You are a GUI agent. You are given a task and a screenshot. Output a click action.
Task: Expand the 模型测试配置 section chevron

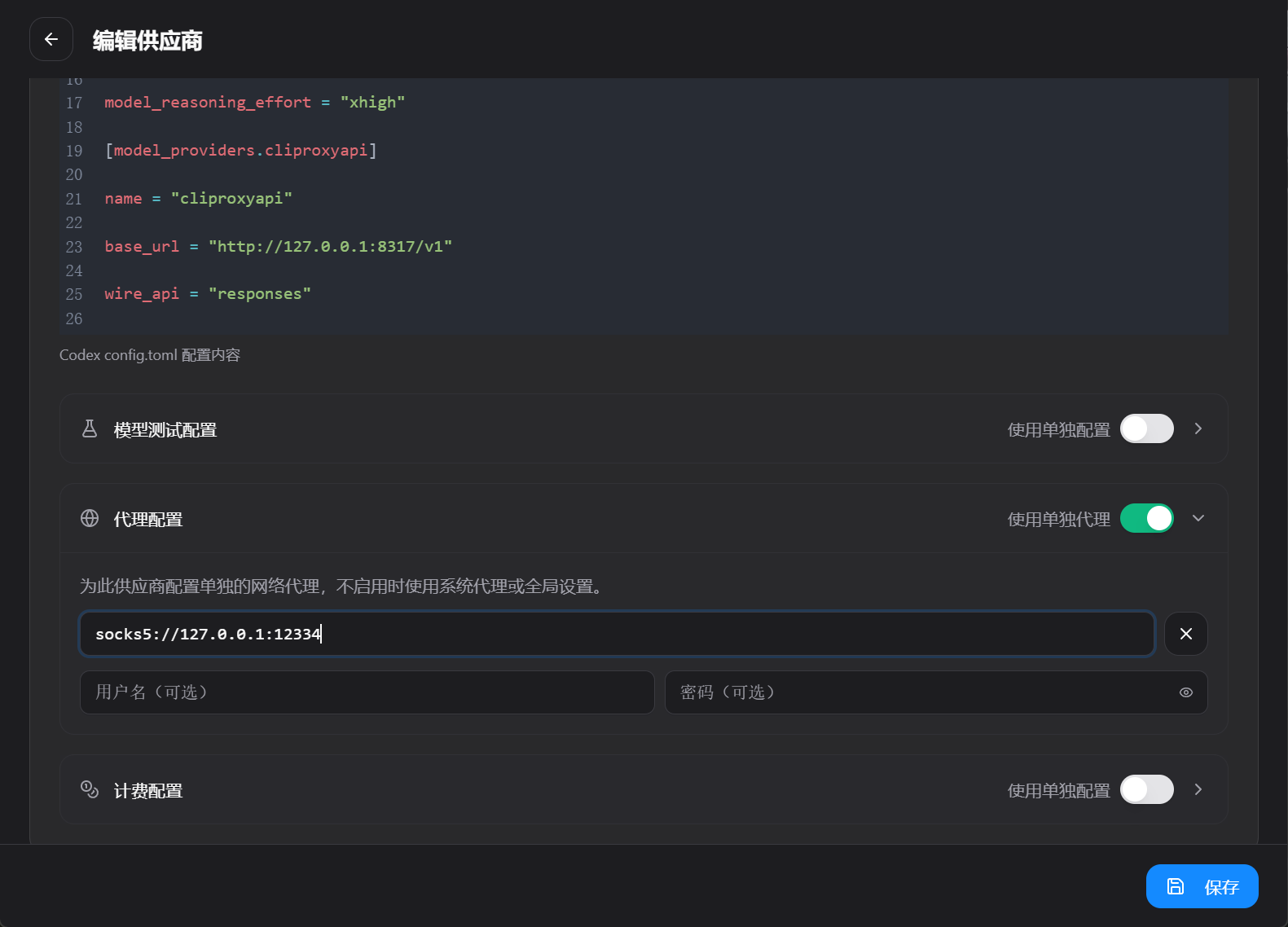click(1198, 428)
